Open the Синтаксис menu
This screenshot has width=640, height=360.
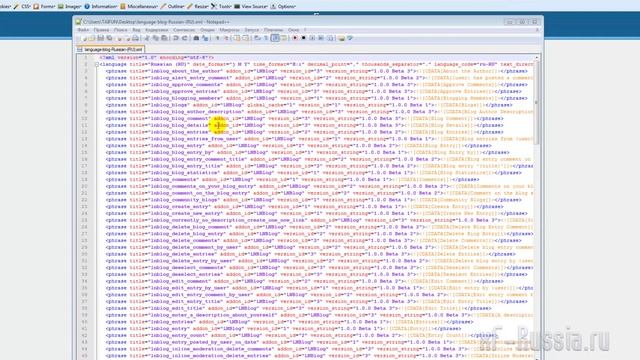pos(184,30)
